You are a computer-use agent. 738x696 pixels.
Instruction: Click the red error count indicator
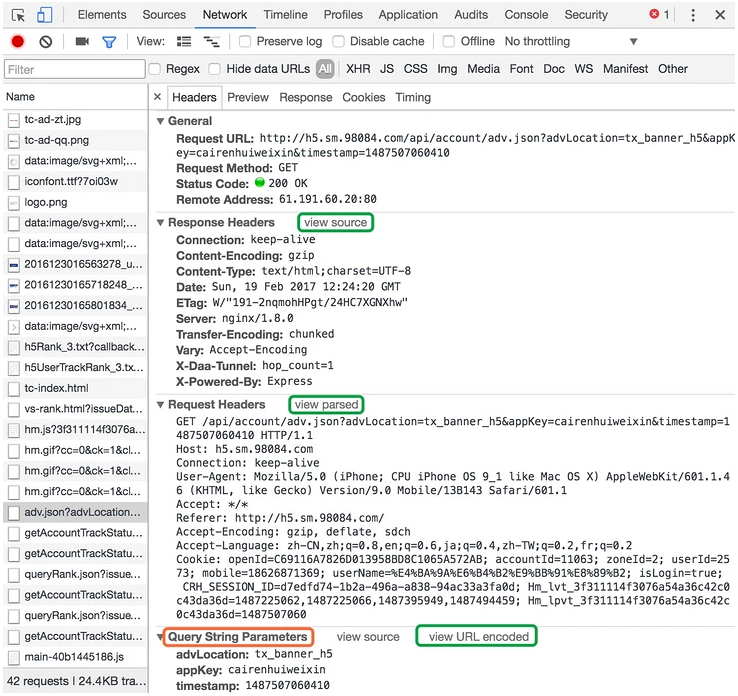coord(659,15)
